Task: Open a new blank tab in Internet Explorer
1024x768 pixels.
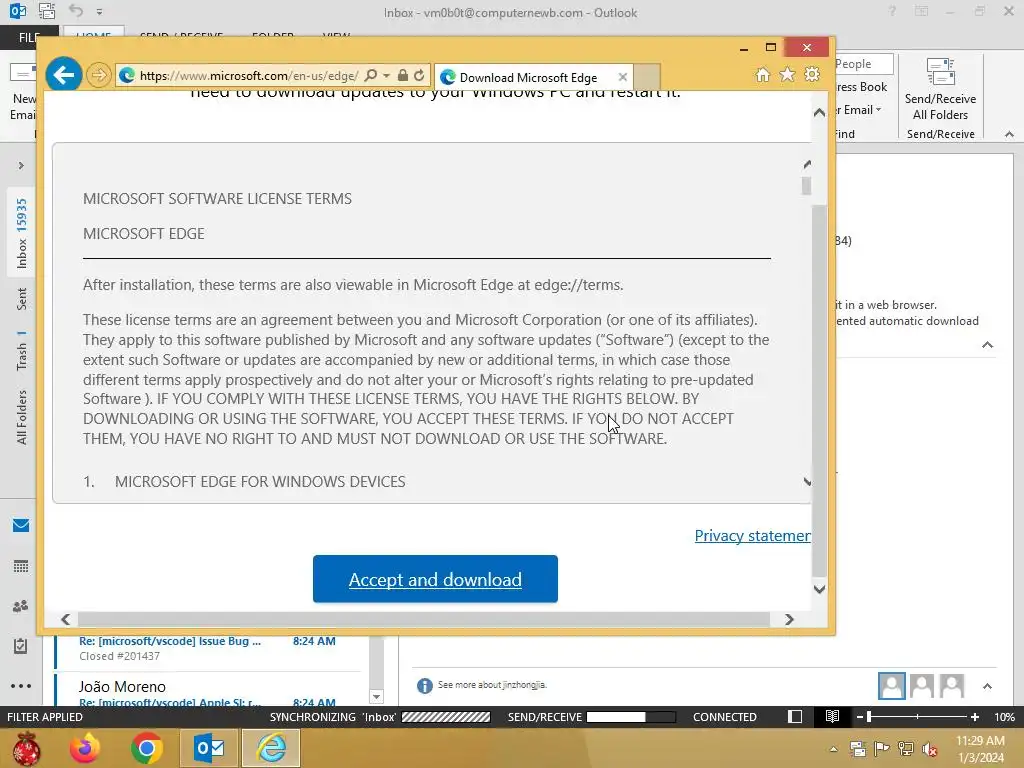Action: [x=647, y=76]
